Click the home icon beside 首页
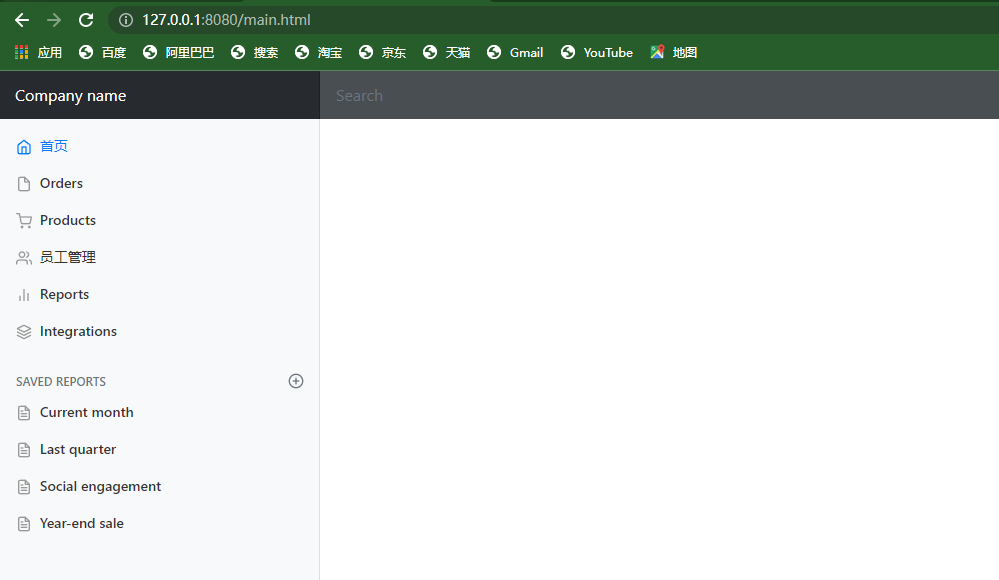The height and width of the screenshot is (580, 999). (x=24, y=147)
